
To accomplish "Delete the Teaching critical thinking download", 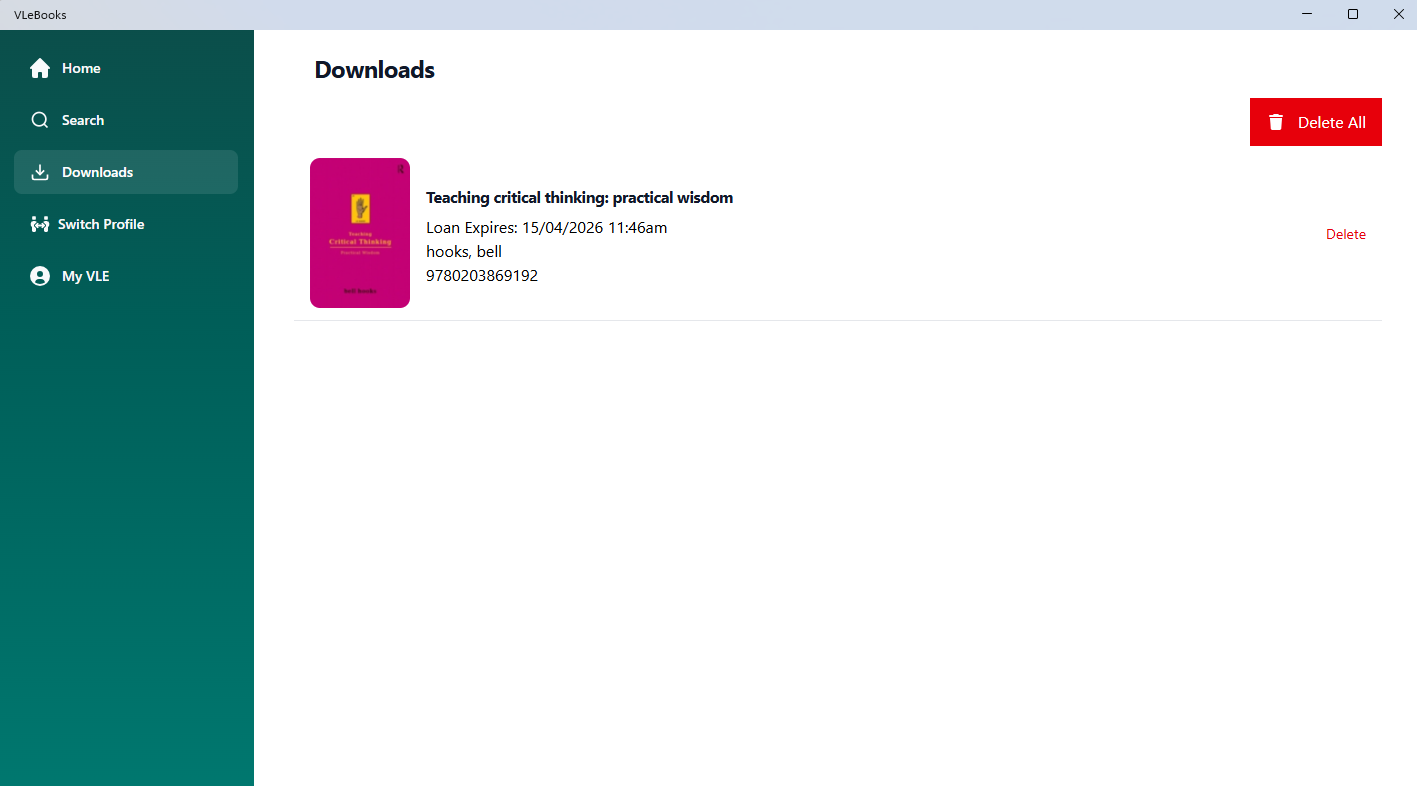I will tap(1345, 233).
